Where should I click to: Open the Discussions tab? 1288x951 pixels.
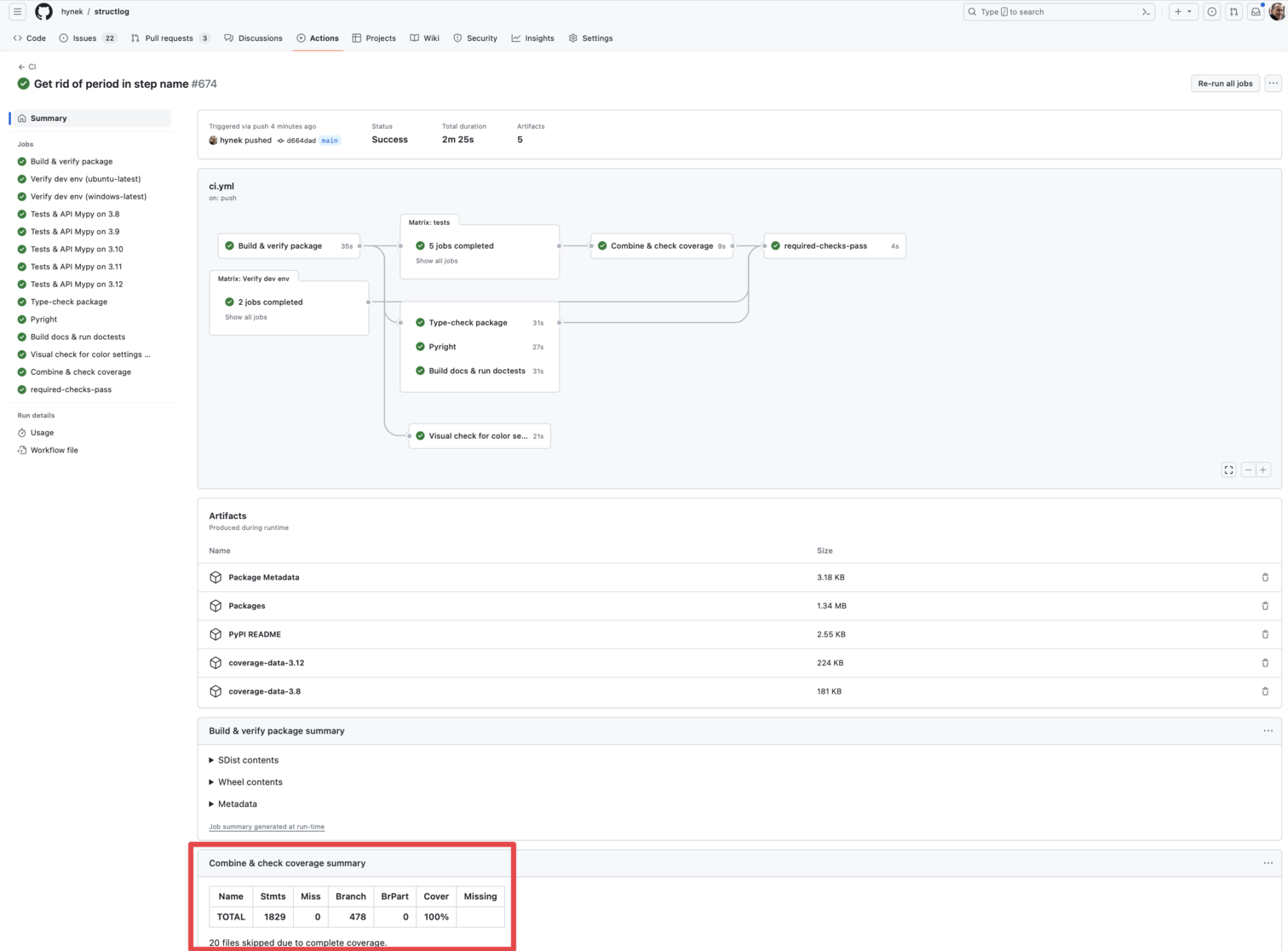pos(253,38)
